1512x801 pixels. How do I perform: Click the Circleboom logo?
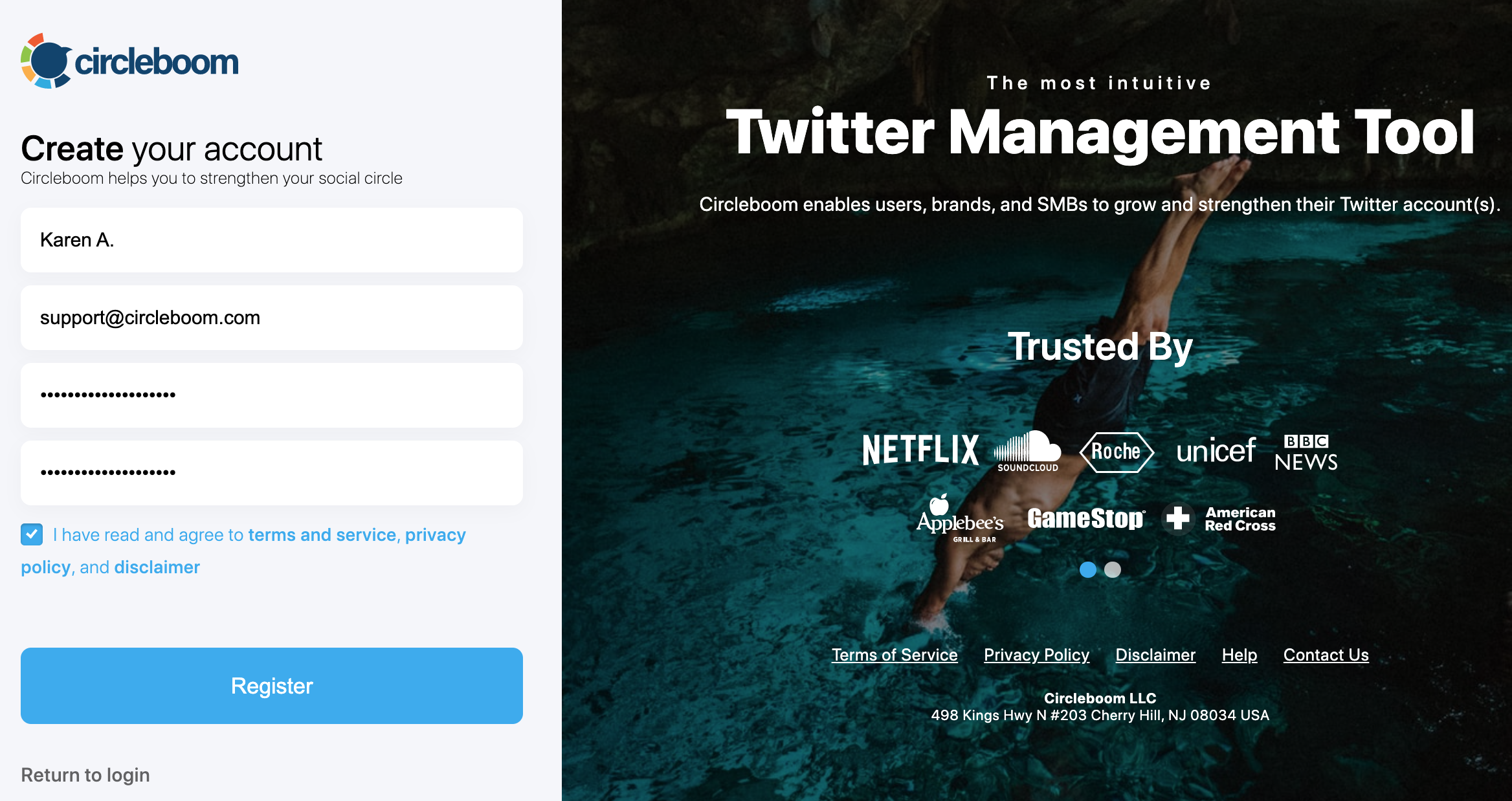[x=129, y=61]
